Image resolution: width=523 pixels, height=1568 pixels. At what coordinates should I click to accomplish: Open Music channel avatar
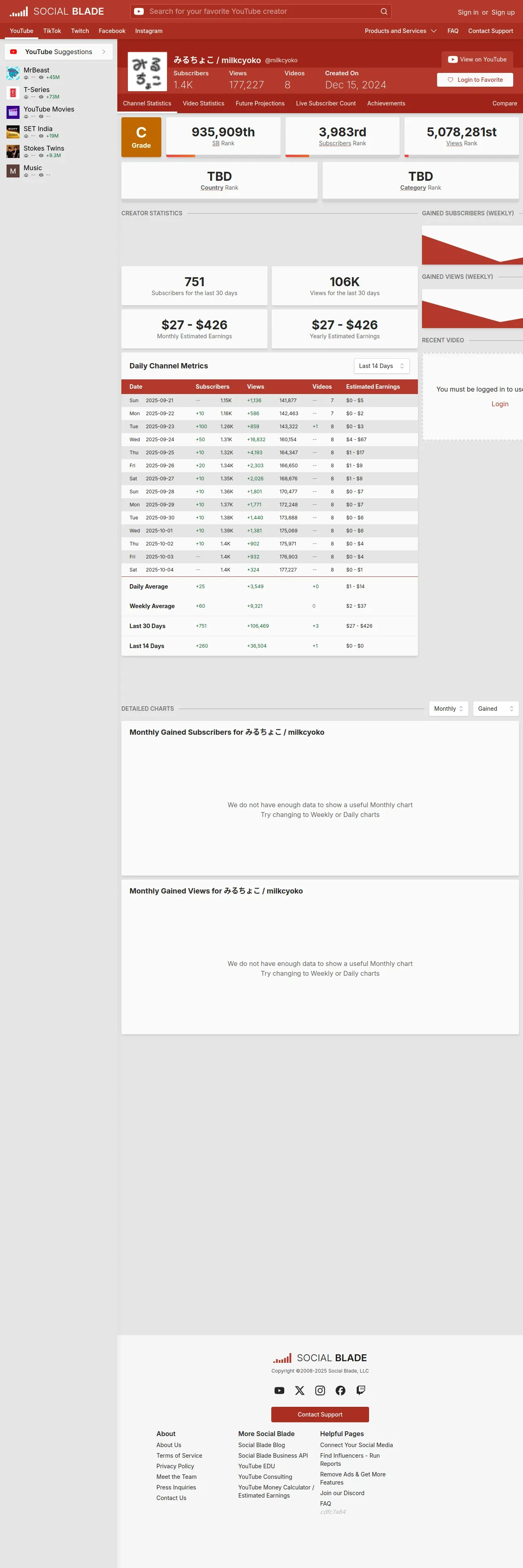click(13, 171)
